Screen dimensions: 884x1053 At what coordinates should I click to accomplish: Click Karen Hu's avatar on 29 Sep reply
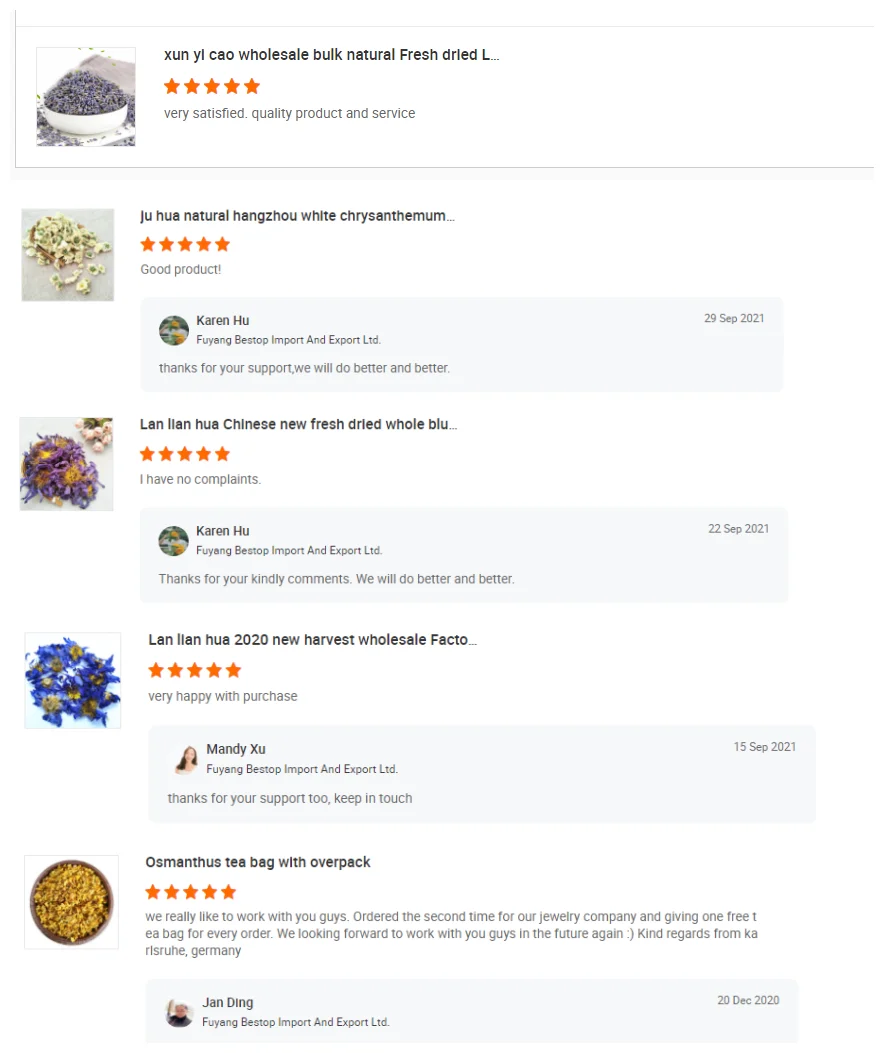tap(174, 330)
